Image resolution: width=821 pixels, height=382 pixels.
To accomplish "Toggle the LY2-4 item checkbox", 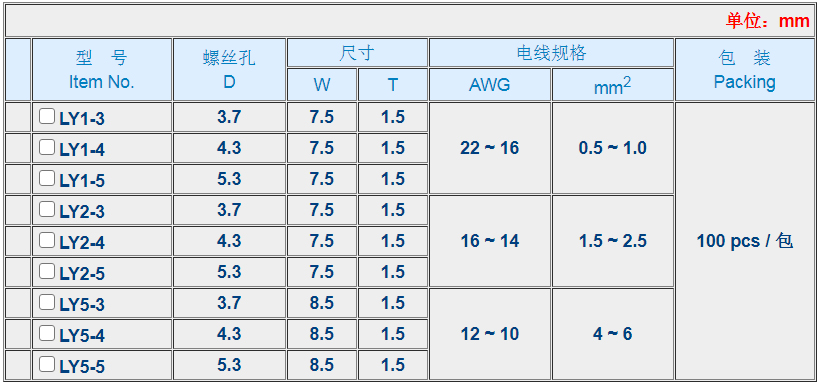I will click(x=47, y=240).
